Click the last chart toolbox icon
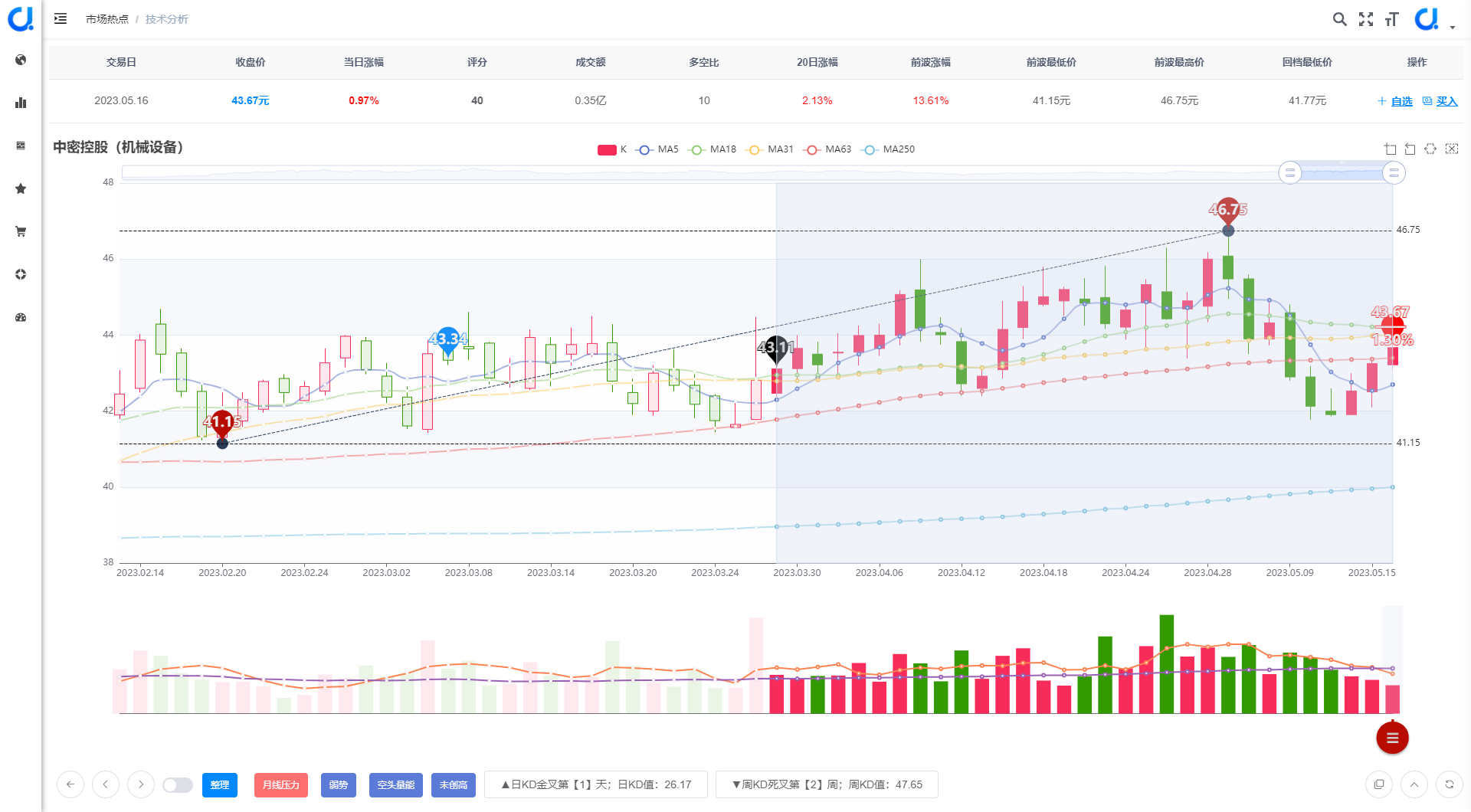This screenshot has width=1471, height=812. click(1452, 149)
